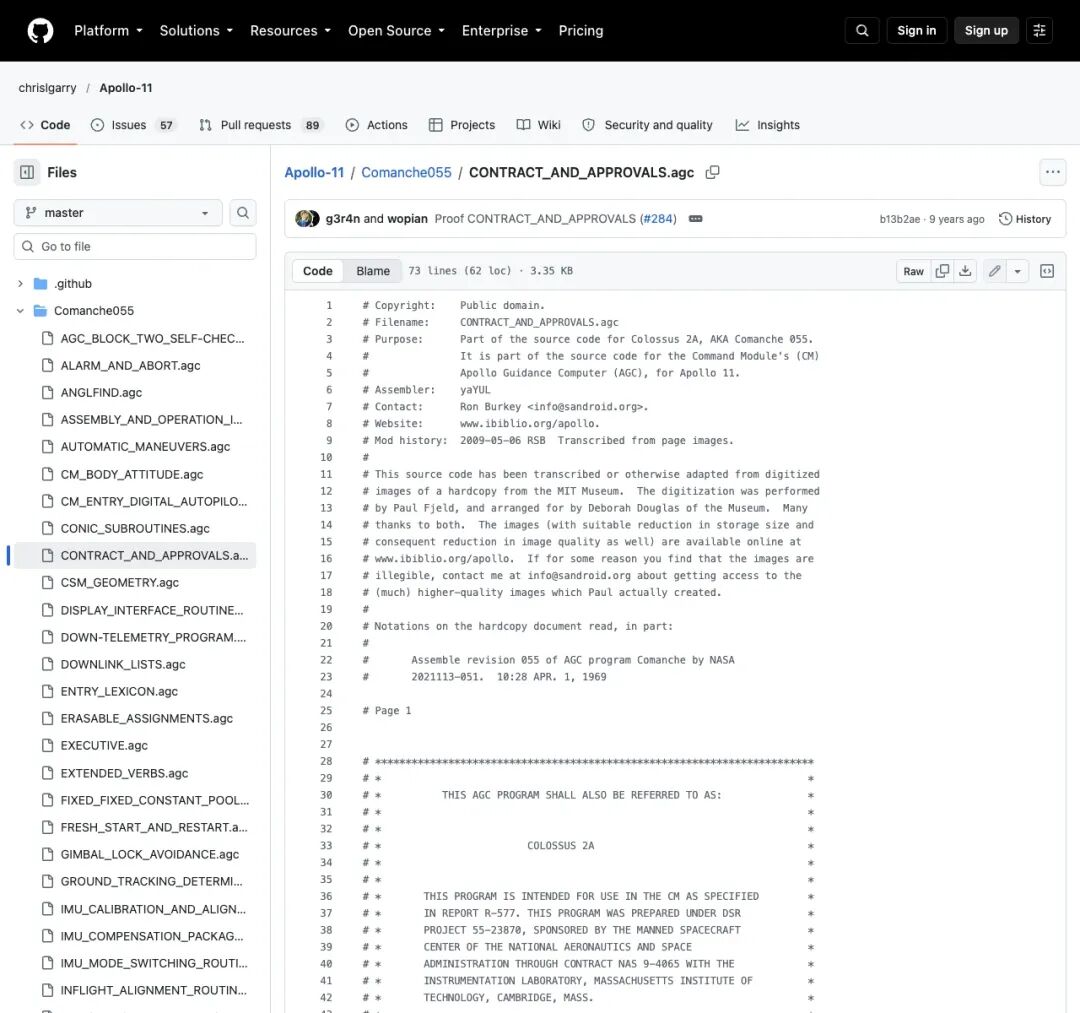Viewport: 1080px width, 1013px height.
Task: Search files magnifier button beside branch
Action: [242, 213]
